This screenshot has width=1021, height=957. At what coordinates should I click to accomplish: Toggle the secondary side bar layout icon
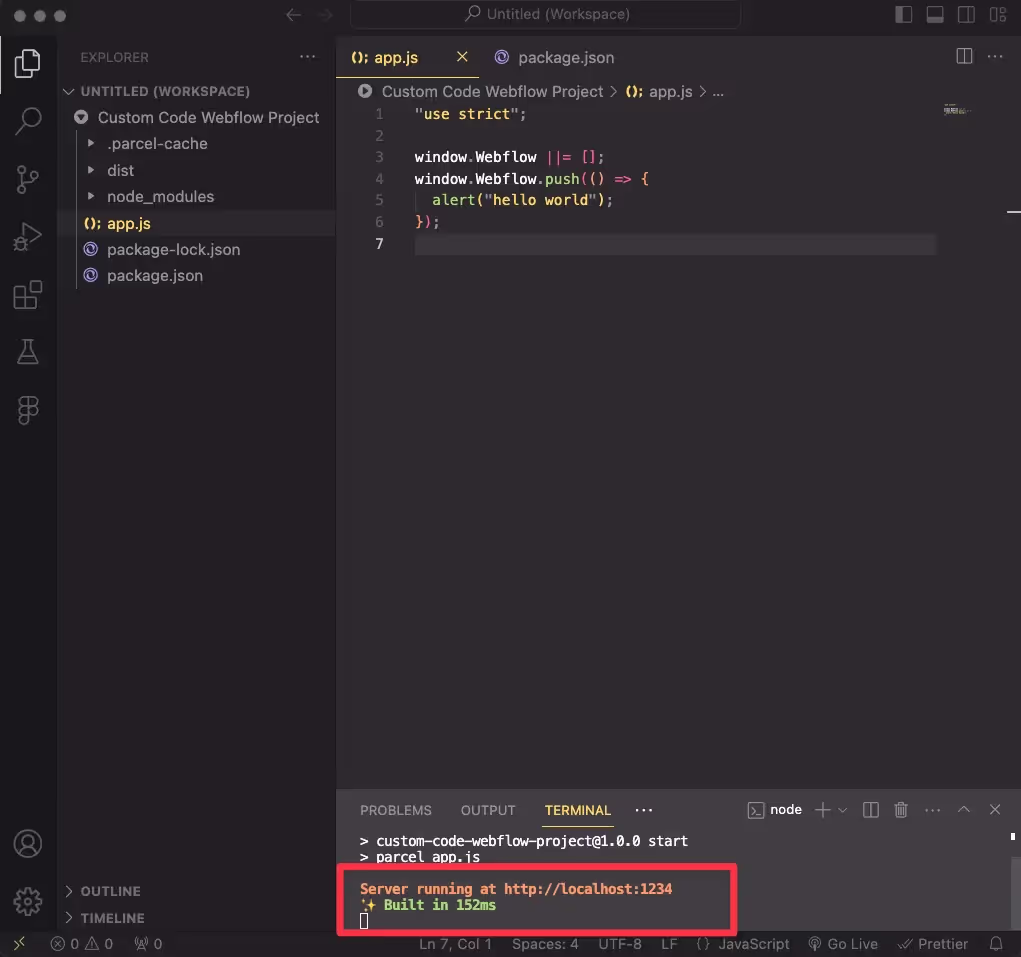(966, 14)
